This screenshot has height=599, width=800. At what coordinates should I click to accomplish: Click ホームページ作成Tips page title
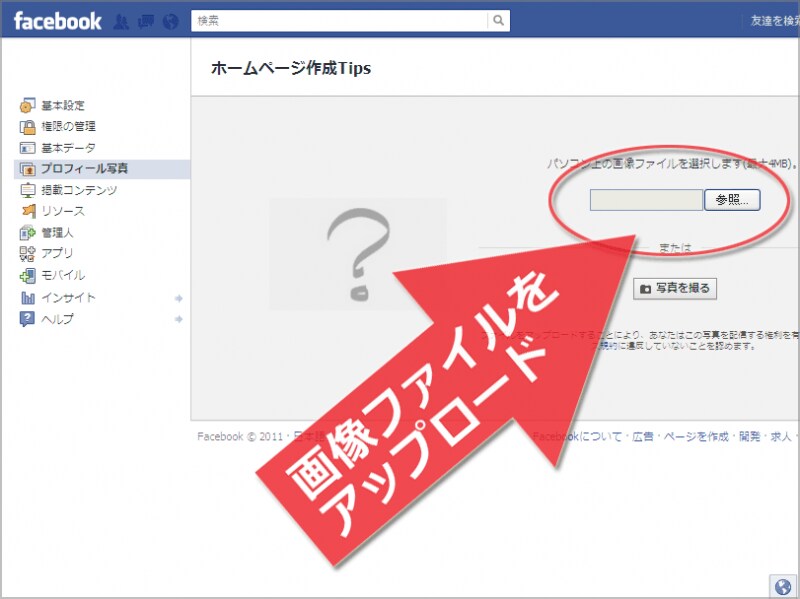click(291, 68)
